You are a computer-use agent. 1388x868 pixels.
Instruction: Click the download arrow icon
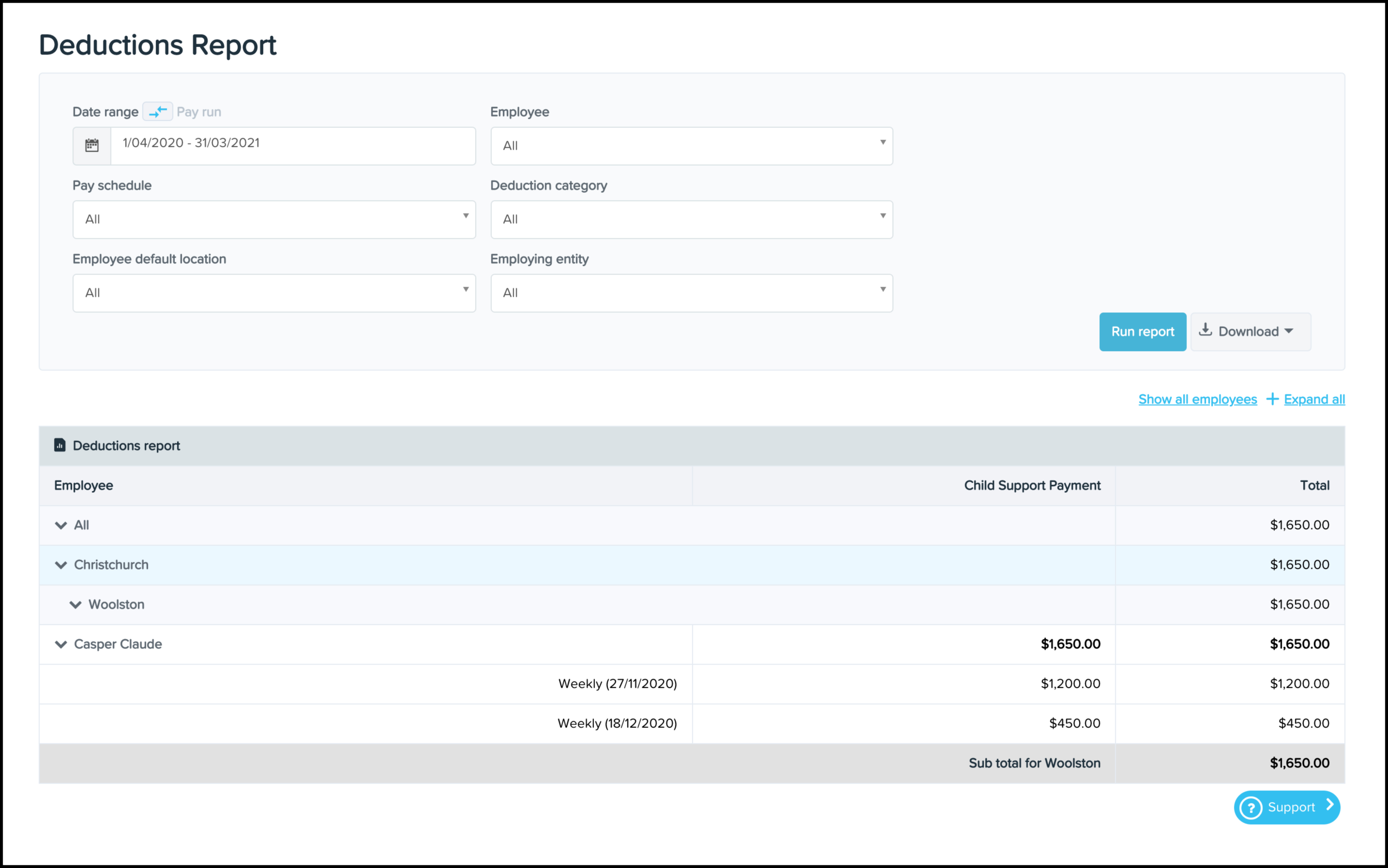[x=1206, y=330]
